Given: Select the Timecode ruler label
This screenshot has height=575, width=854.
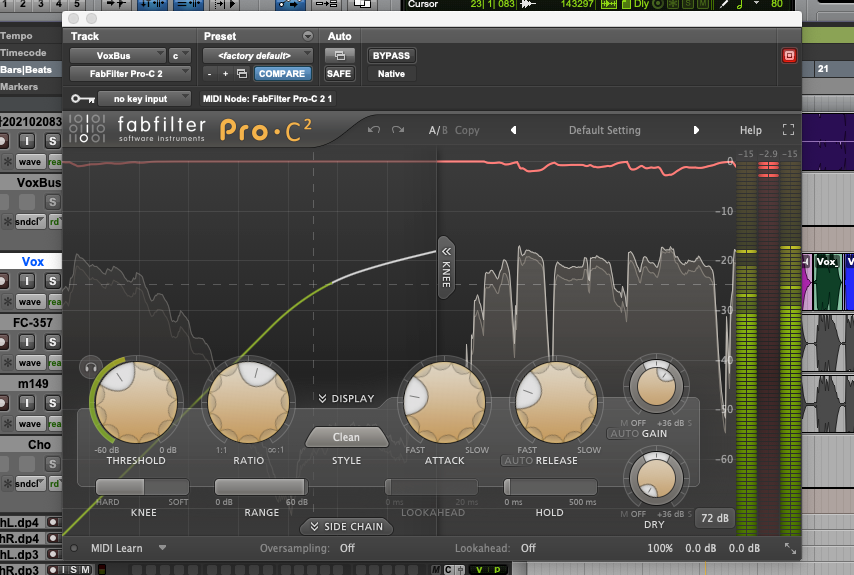Looking at the screenshot, I should pyautogui.click(x=23, y=53).
